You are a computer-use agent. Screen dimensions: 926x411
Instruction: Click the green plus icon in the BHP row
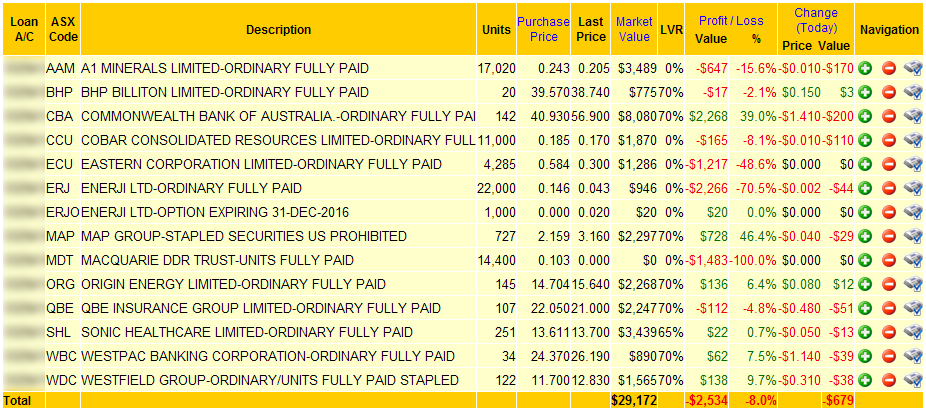[865, 93]
